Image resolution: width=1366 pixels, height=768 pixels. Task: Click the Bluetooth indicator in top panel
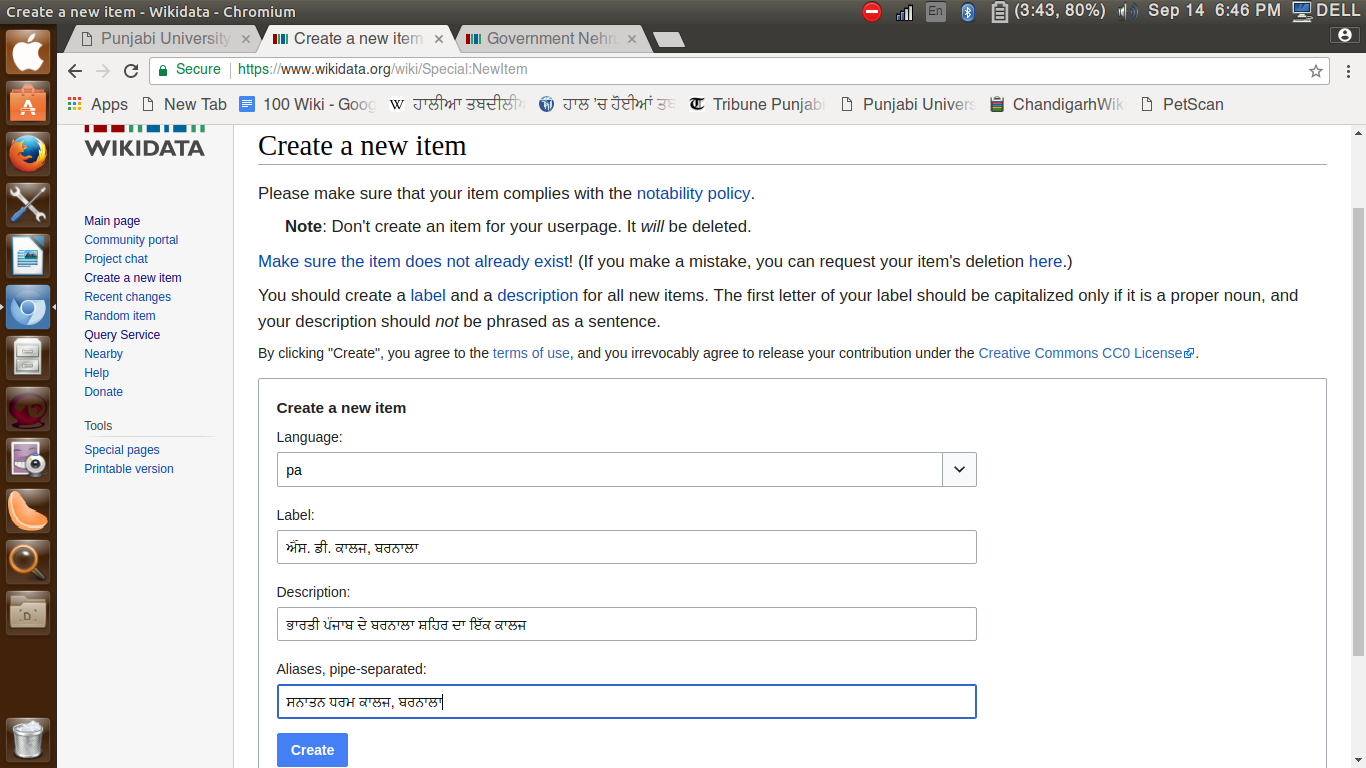pos(967,12)
